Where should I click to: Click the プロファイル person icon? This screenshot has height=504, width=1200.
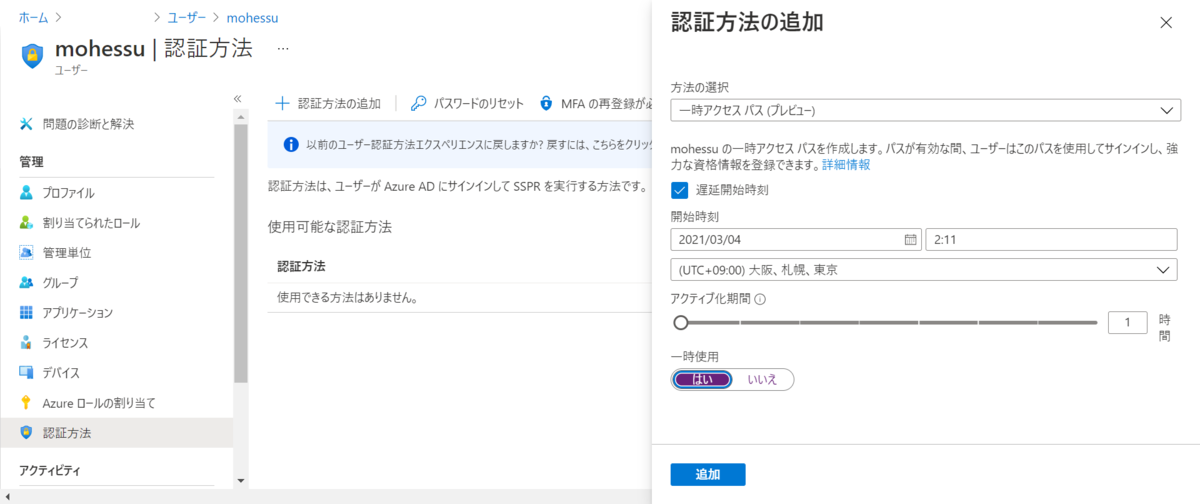pyautogui.click(x=27, y=193)
